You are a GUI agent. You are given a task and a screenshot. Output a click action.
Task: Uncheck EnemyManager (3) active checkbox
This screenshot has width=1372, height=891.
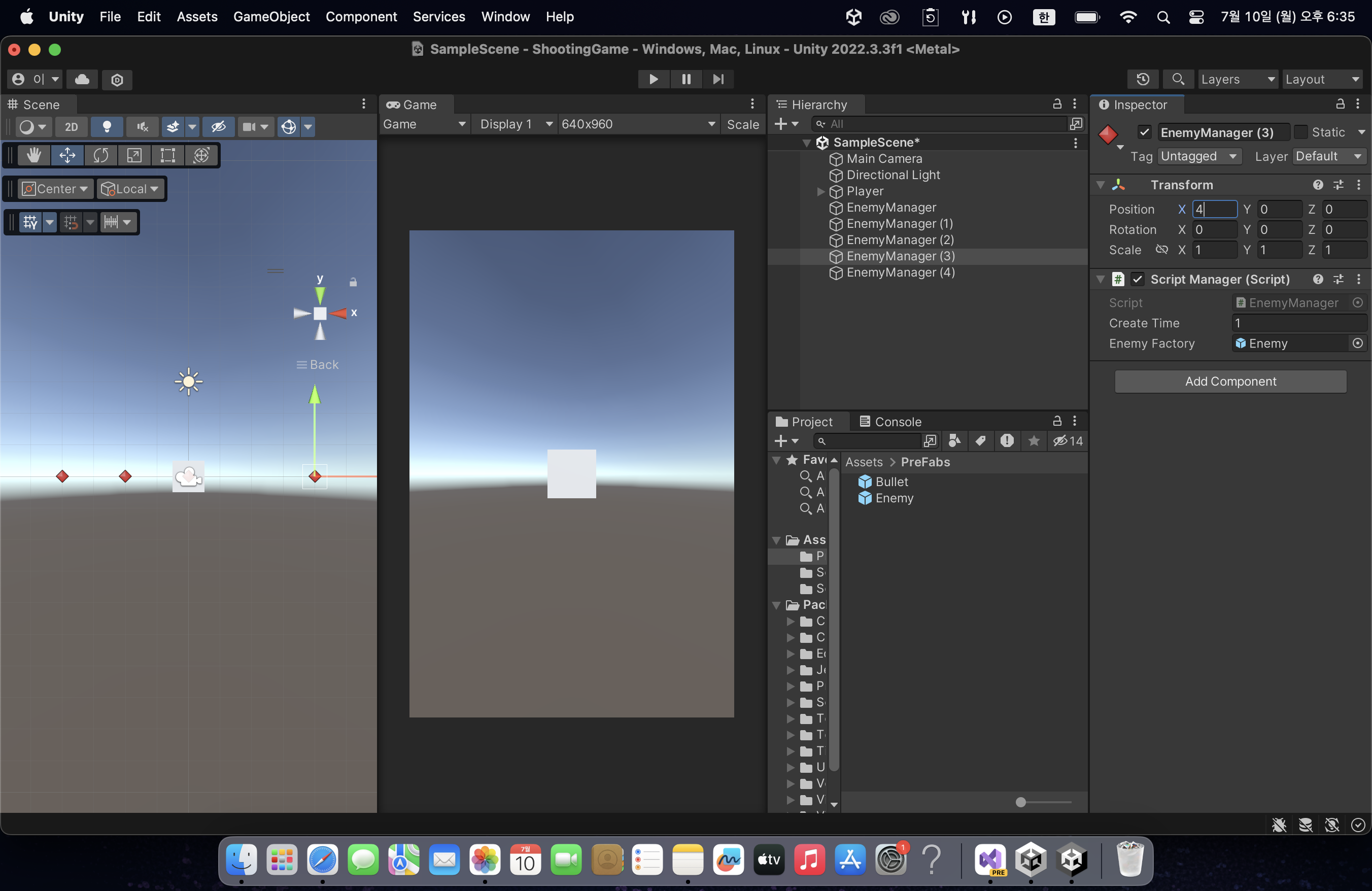1145,132
